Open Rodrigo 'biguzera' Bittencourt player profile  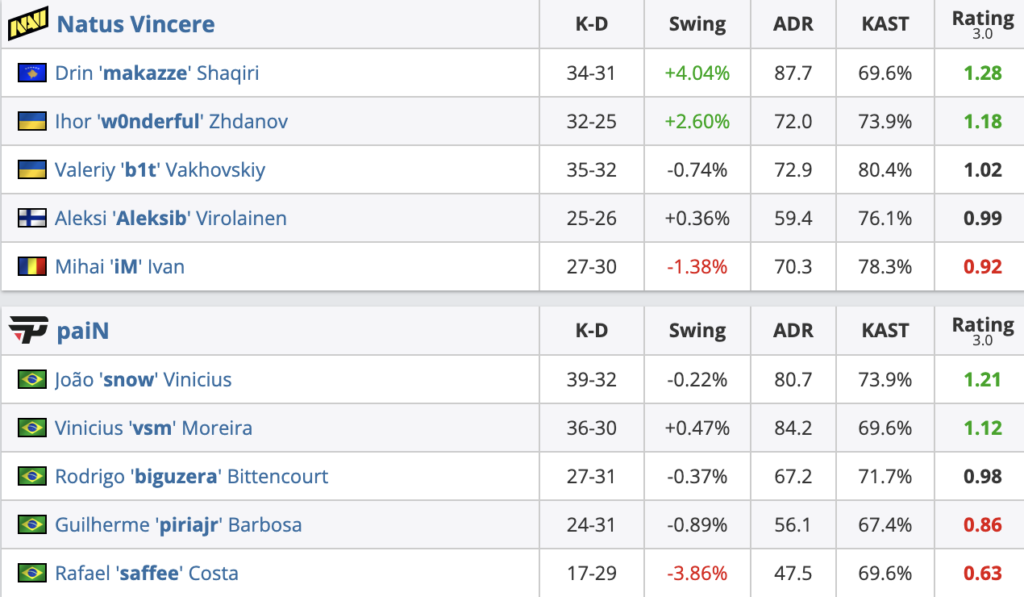(191, 476)
